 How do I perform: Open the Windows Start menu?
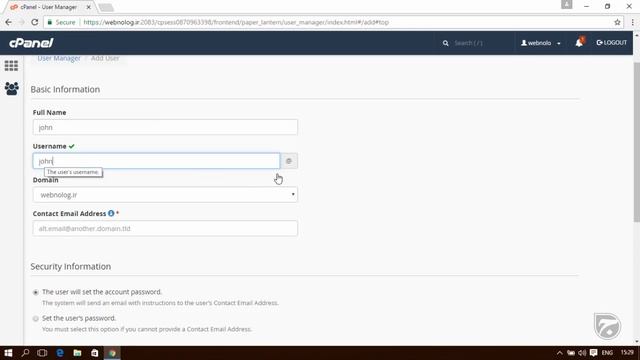8,353
